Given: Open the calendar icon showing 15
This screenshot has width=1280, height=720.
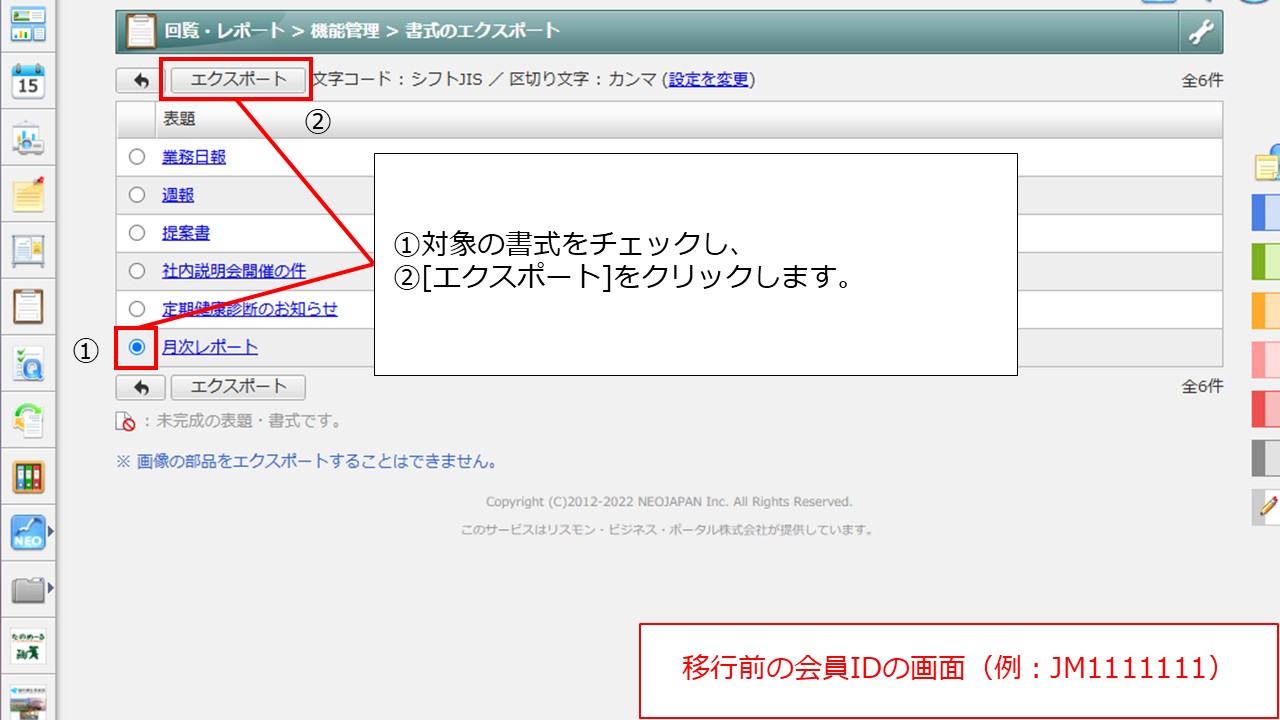Looking at the screenshot, I should pos(29,81).
